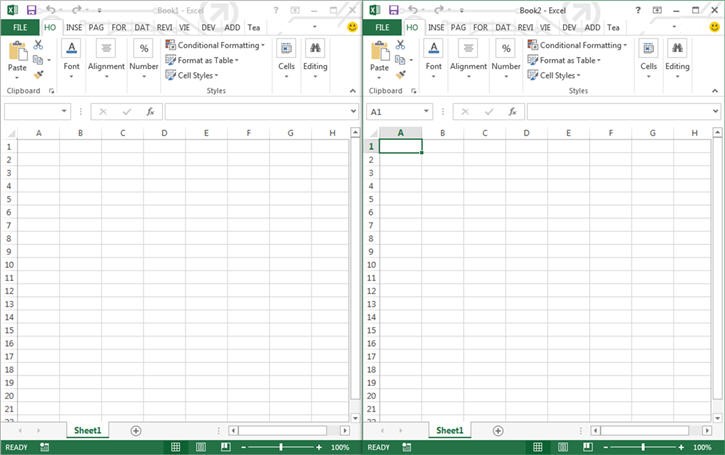Collapse the ribbon in Book2 window
This screenshot has height=455, width=725.
click(x=715, y=91)
